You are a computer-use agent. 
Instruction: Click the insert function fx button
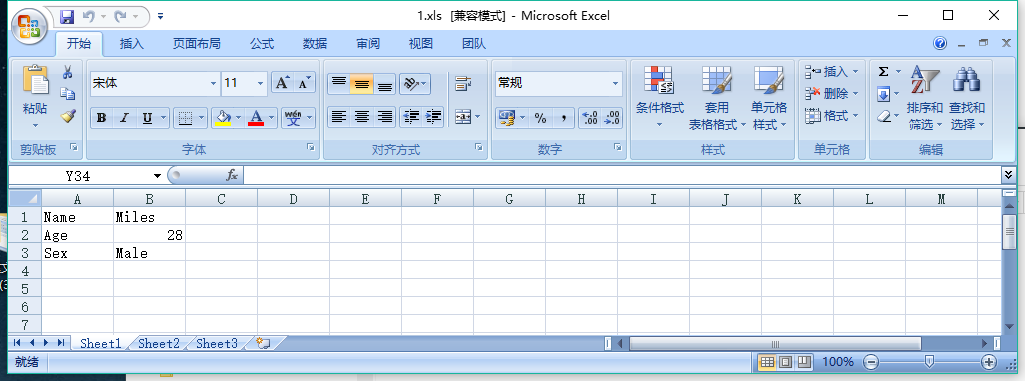[232, 175]
